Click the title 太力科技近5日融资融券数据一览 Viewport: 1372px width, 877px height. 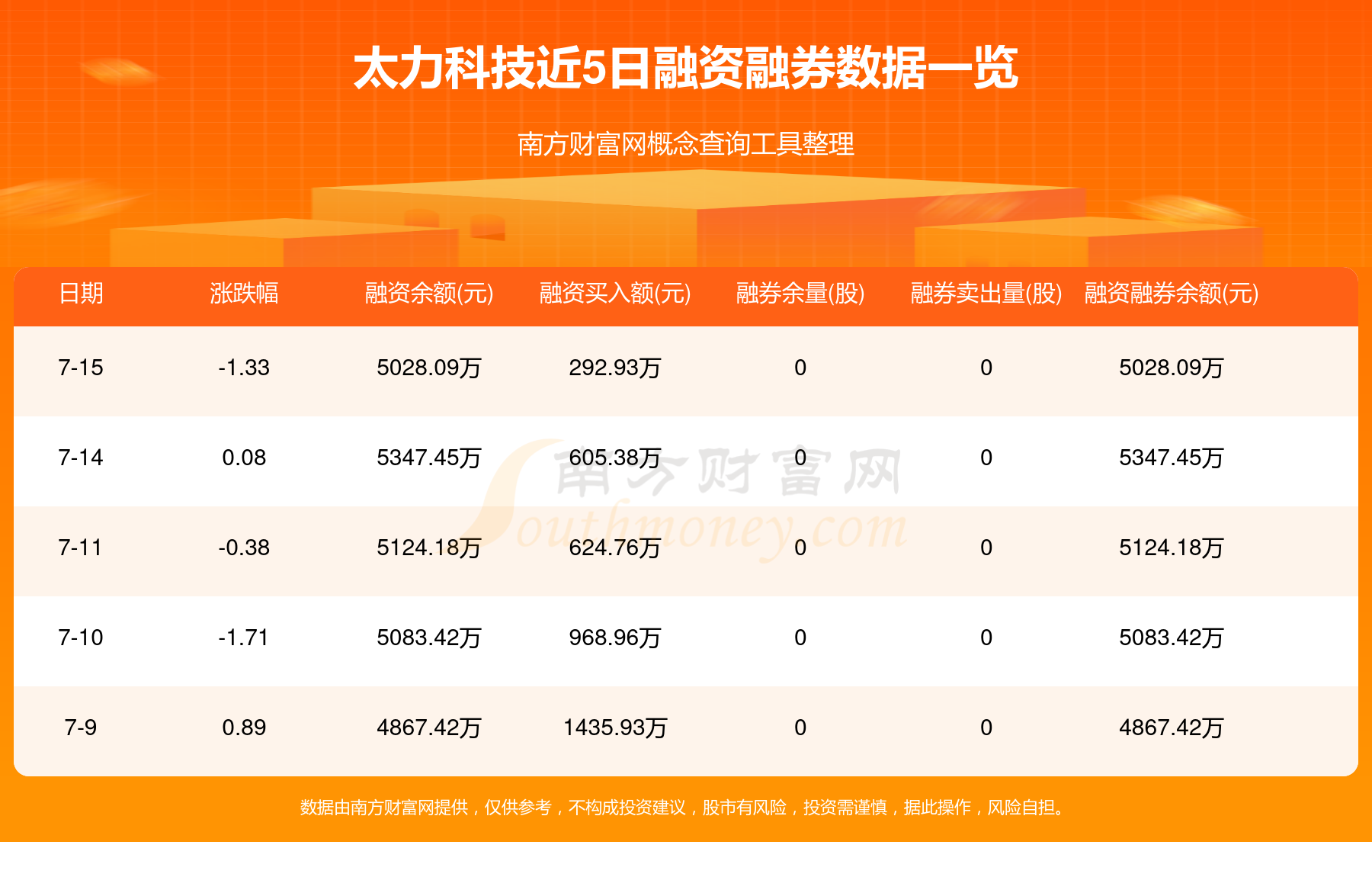(x=686, y=69)
